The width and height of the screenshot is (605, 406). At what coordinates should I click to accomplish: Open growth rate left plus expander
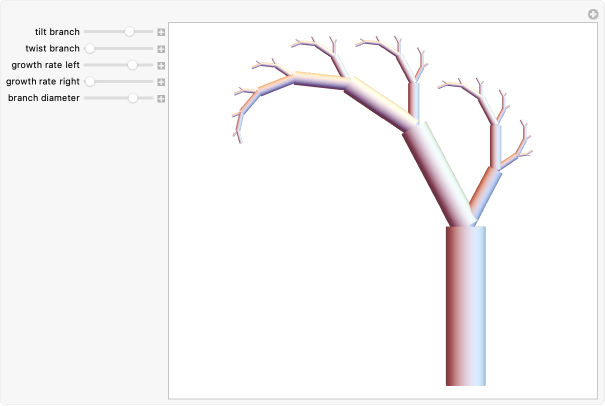click(161, 65)
